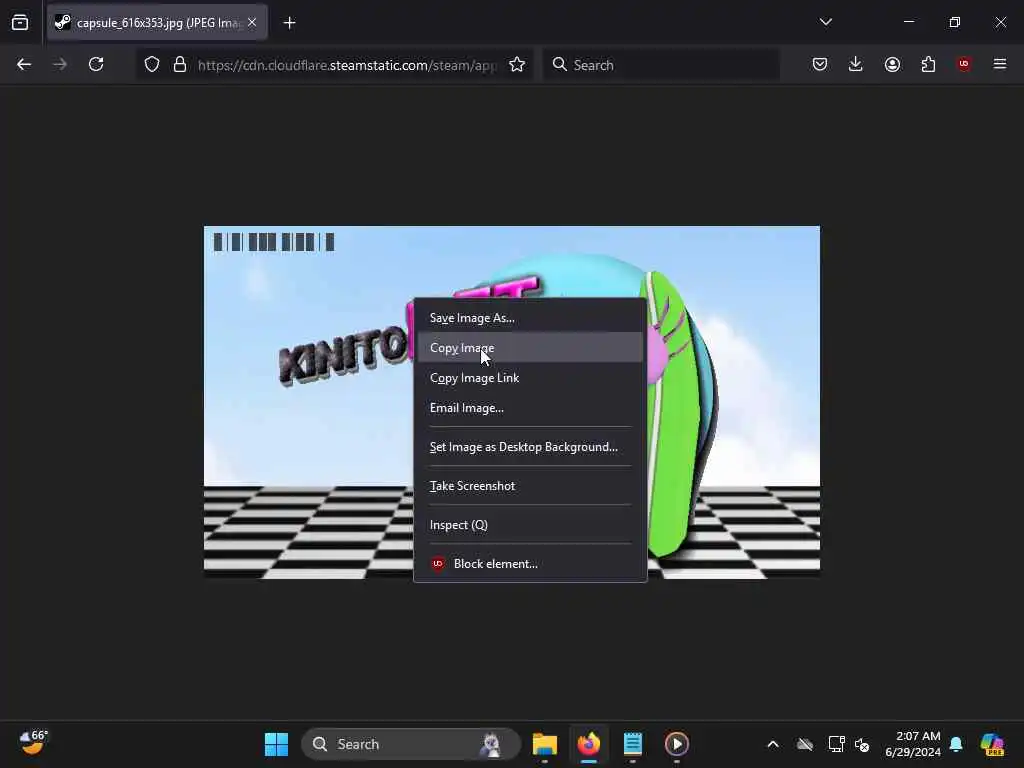Screen dimensions: 1024x768
Task: Choose Copy Image Link entry
Action: click(530, 377)
